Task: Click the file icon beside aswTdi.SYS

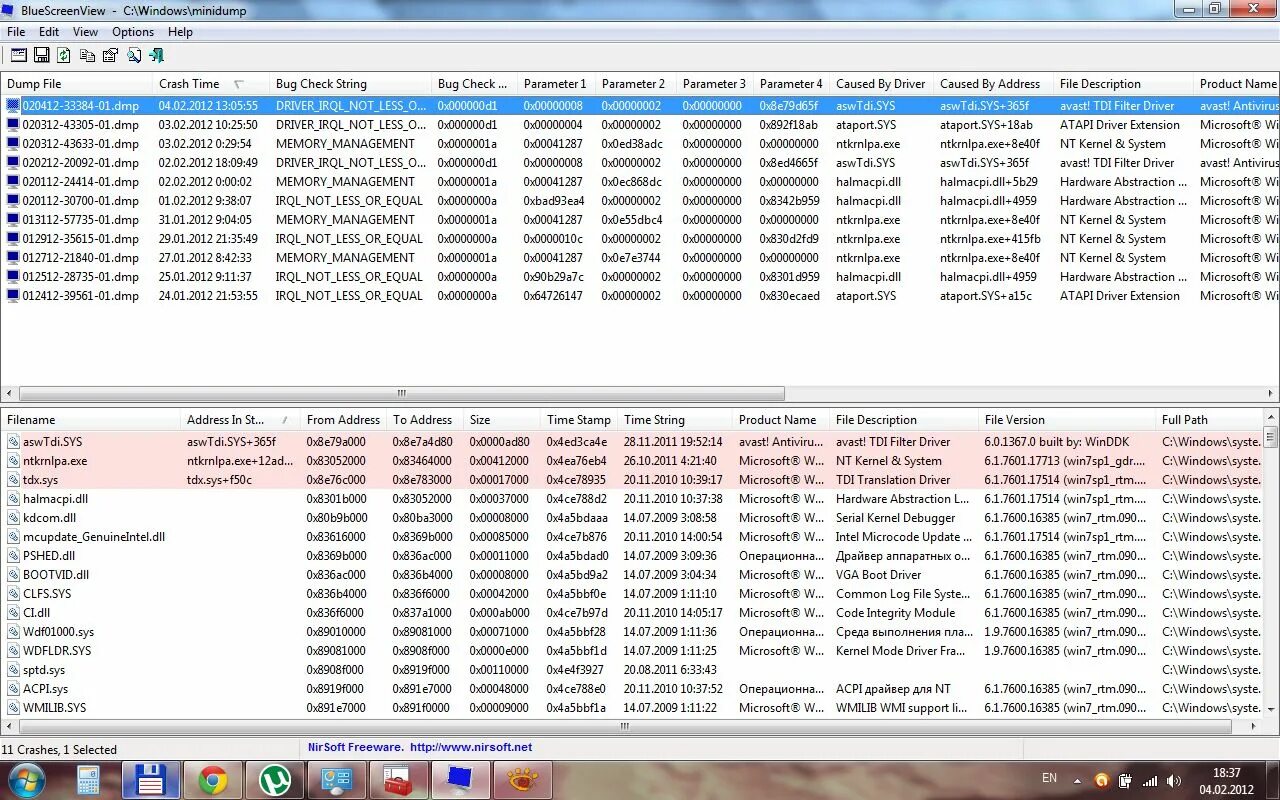Action: point(14,442)
